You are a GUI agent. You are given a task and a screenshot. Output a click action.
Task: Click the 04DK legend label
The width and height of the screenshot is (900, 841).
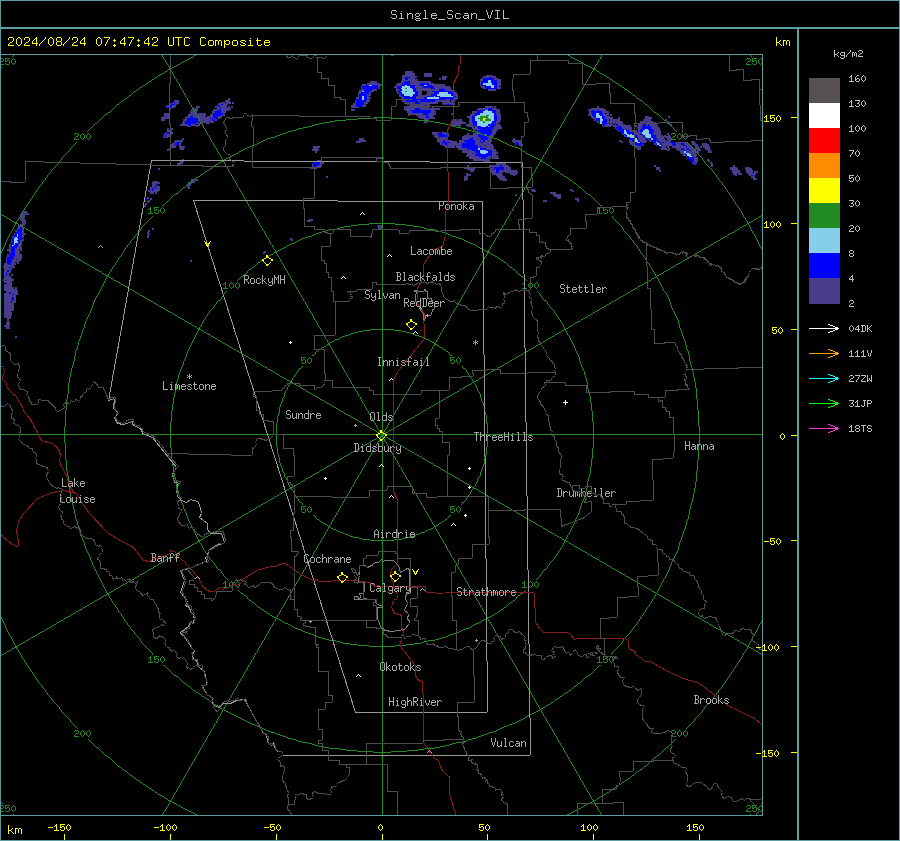tap(860, 328)
